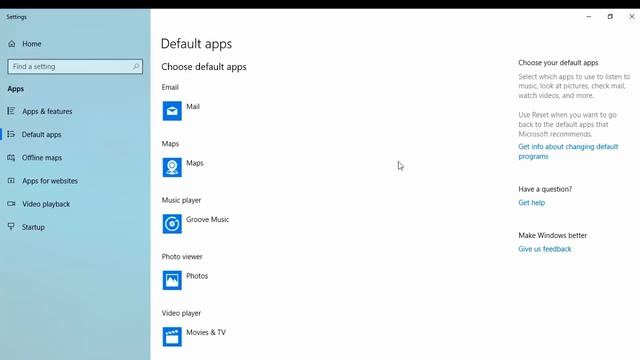
Task: Click the Music player category label
Action: point(181,200)
